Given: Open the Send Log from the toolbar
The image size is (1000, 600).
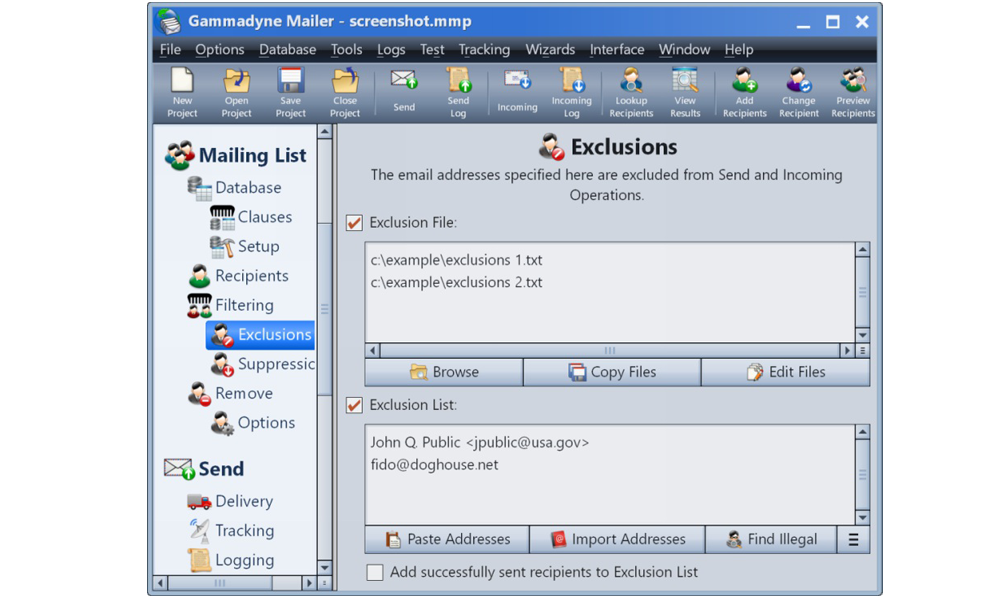Looking at the screenshot, I should (458, 92).
